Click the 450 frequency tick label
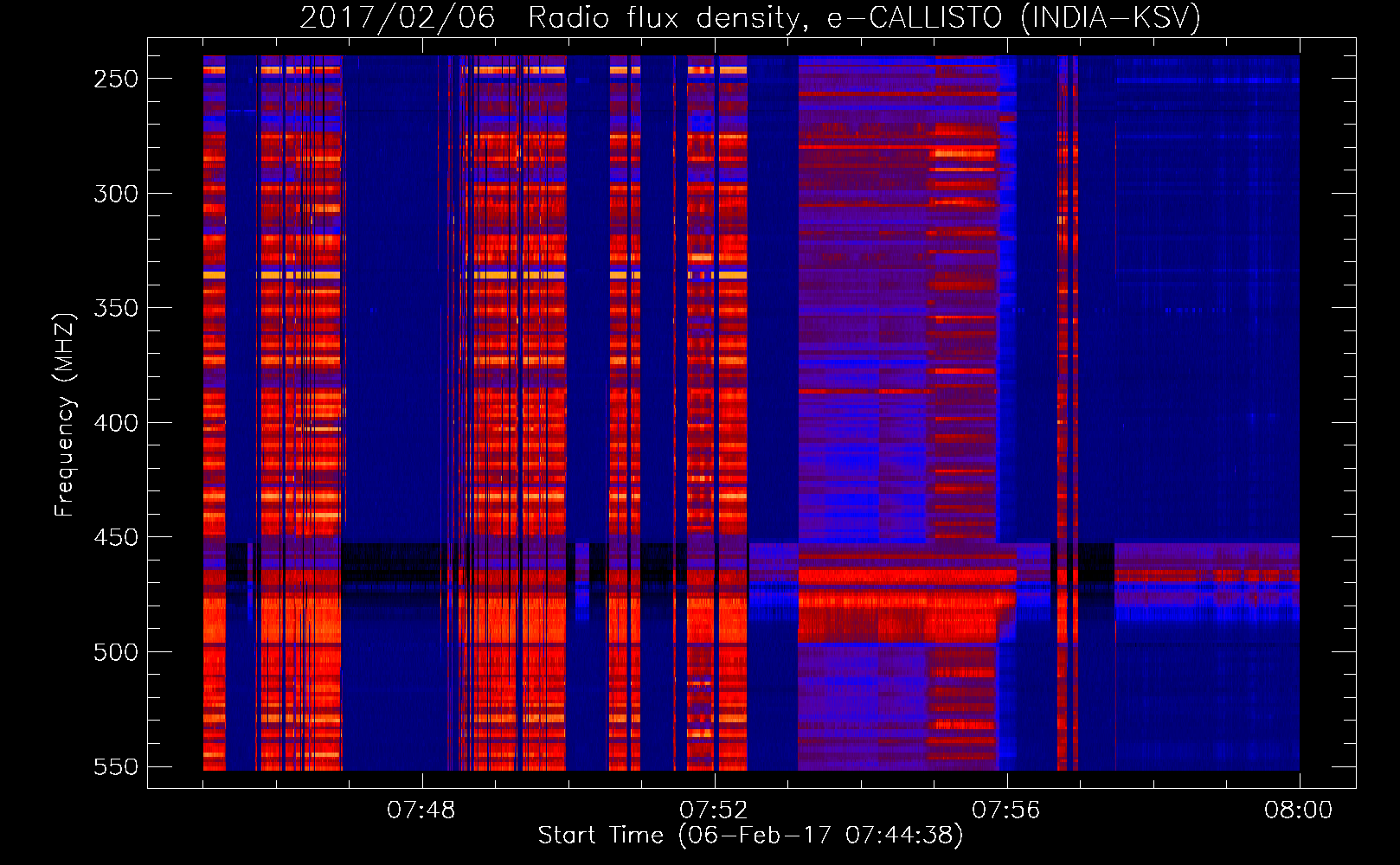This screenshot has height=865, width=1400. [116, 537]
